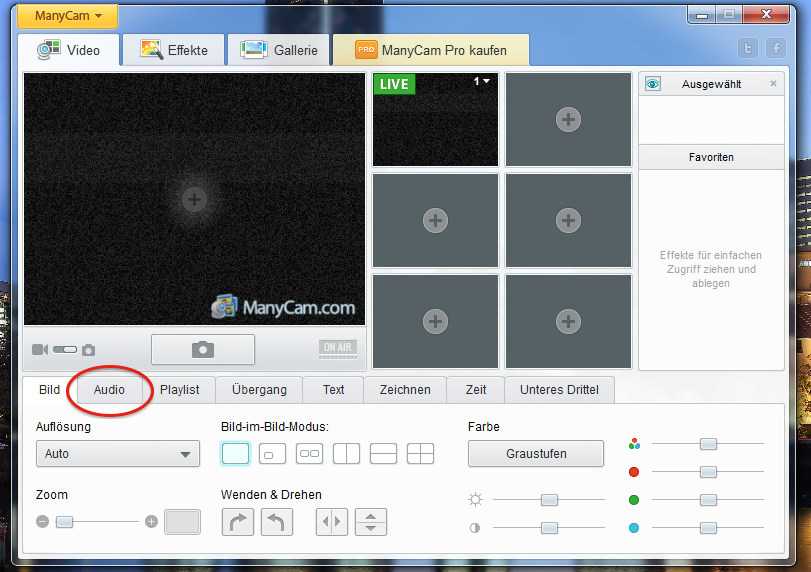Add source in main preview plus icon

pyautogui.click(x=194, y=199)
